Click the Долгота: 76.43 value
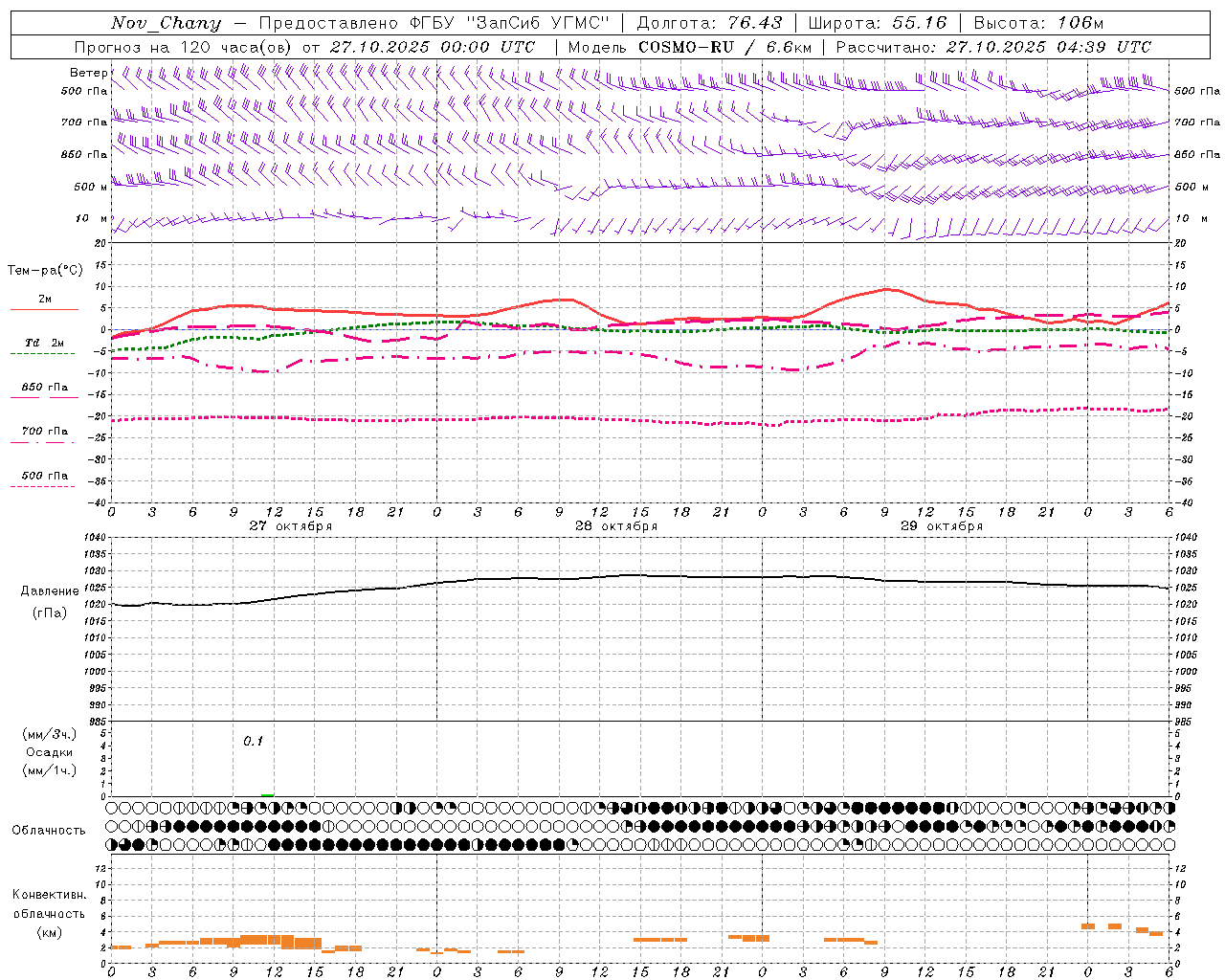 coord(709,23)
